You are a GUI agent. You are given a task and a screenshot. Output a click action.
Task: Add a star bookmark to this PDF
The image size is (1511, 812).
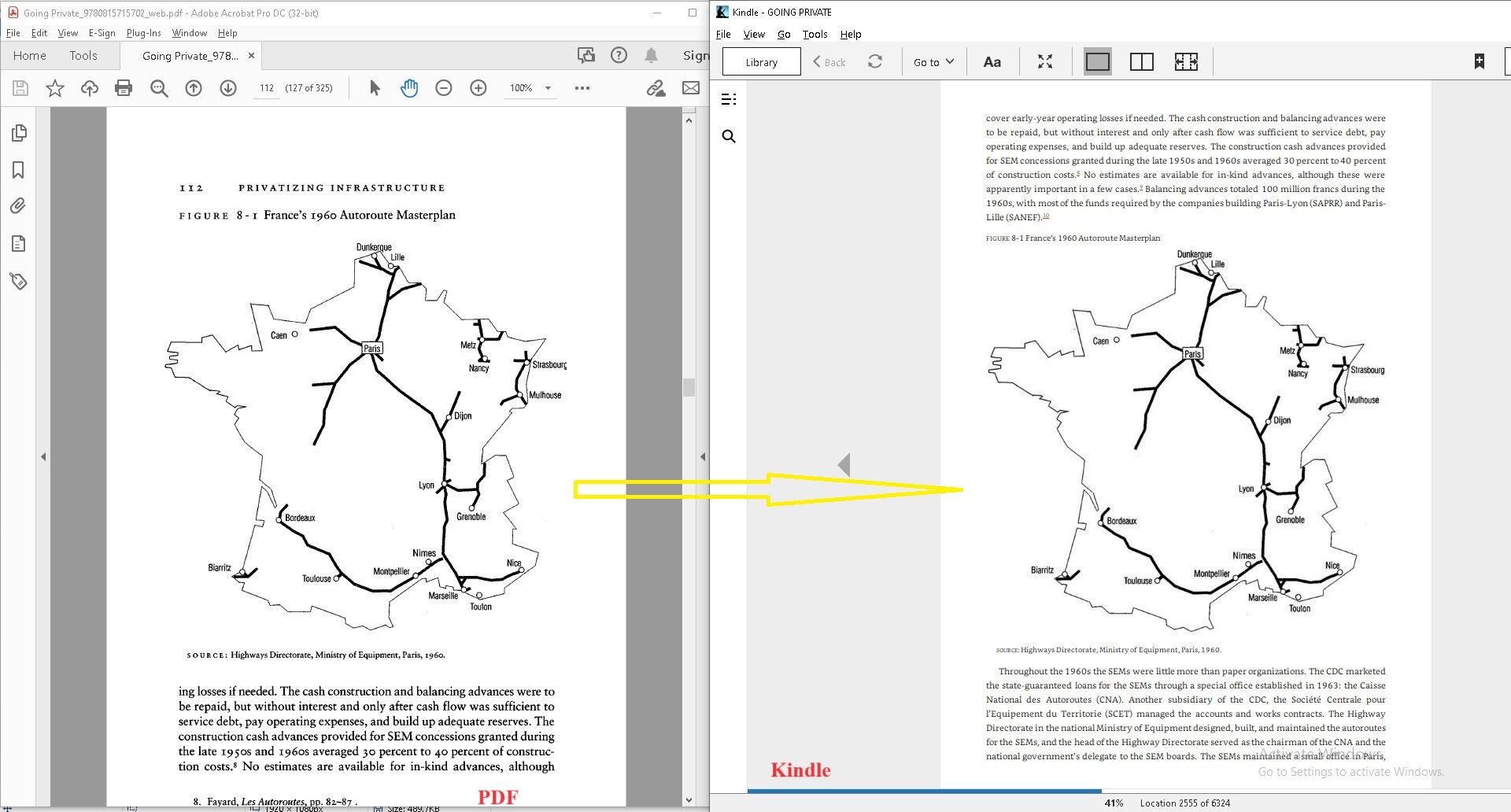pos(54,88)
